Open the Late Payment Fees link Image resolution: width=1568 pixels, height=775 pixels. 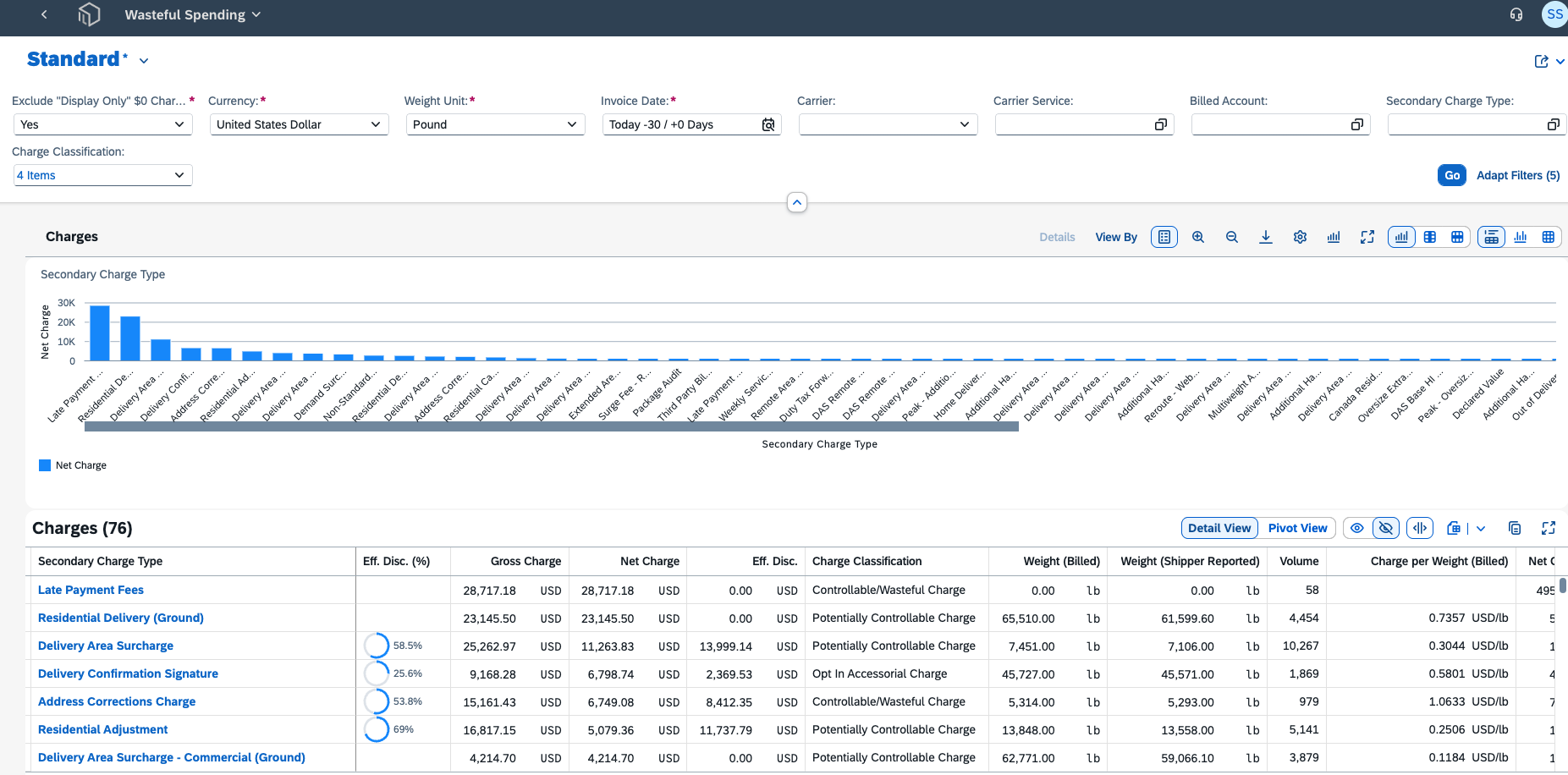point(91,590)
